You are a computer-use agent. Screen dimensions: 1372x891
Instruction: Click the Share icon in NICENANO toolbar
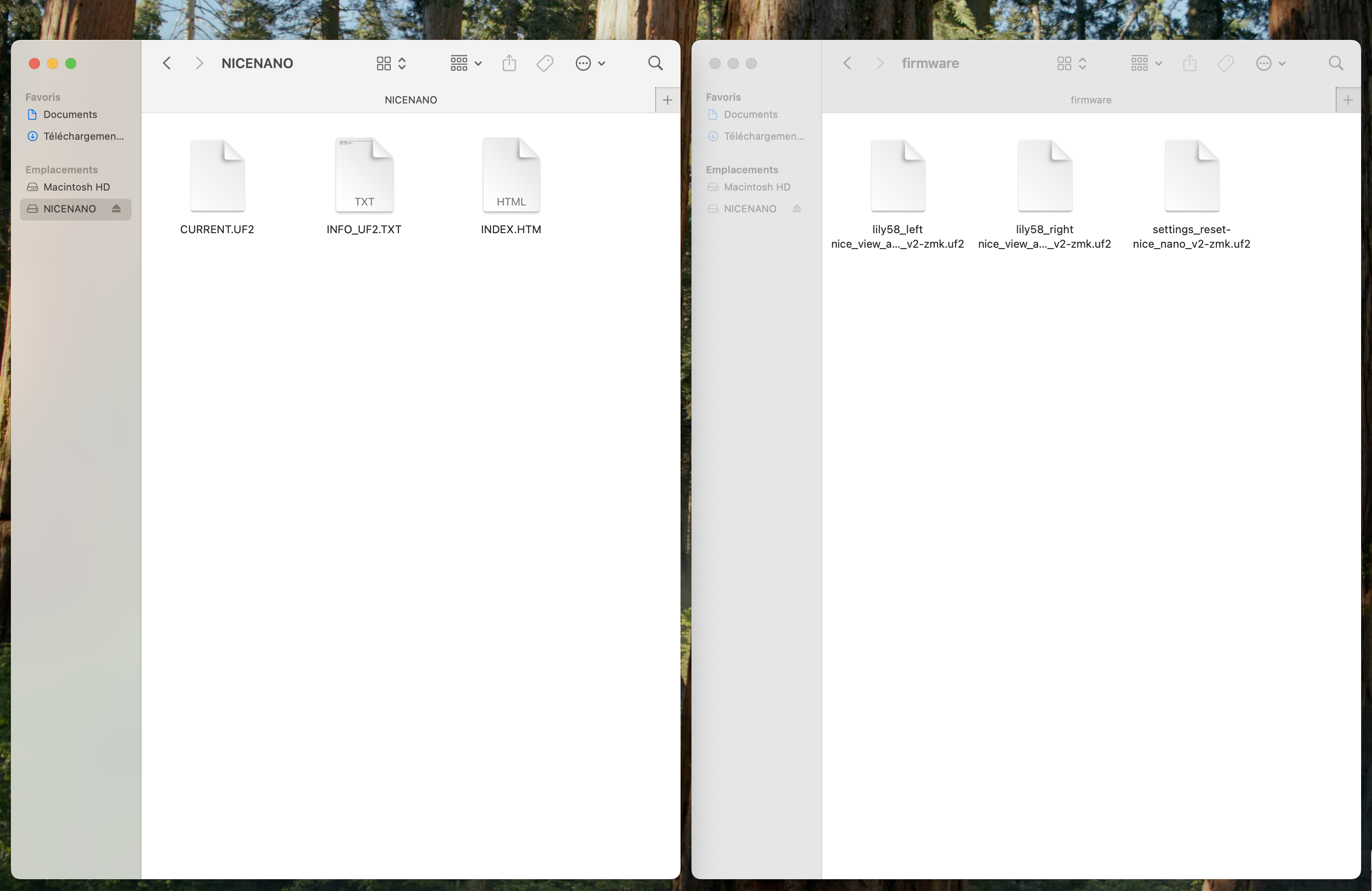point(509,63)
